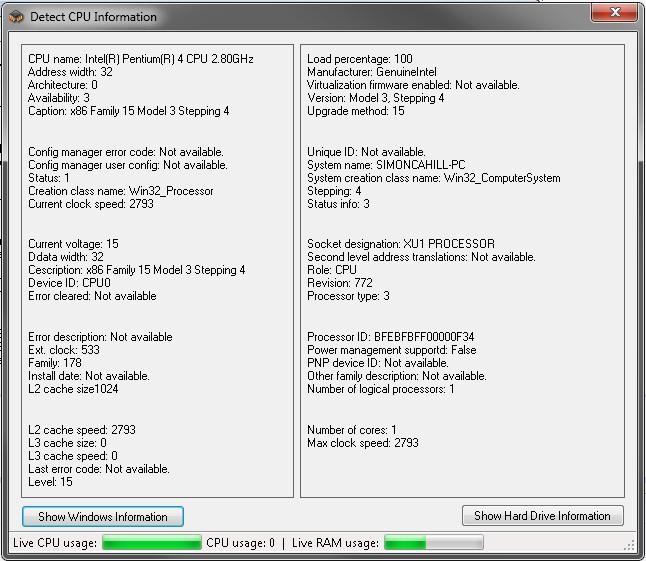Click the Live RAM usage: label

pyautogui.click(x=335, y=543)
